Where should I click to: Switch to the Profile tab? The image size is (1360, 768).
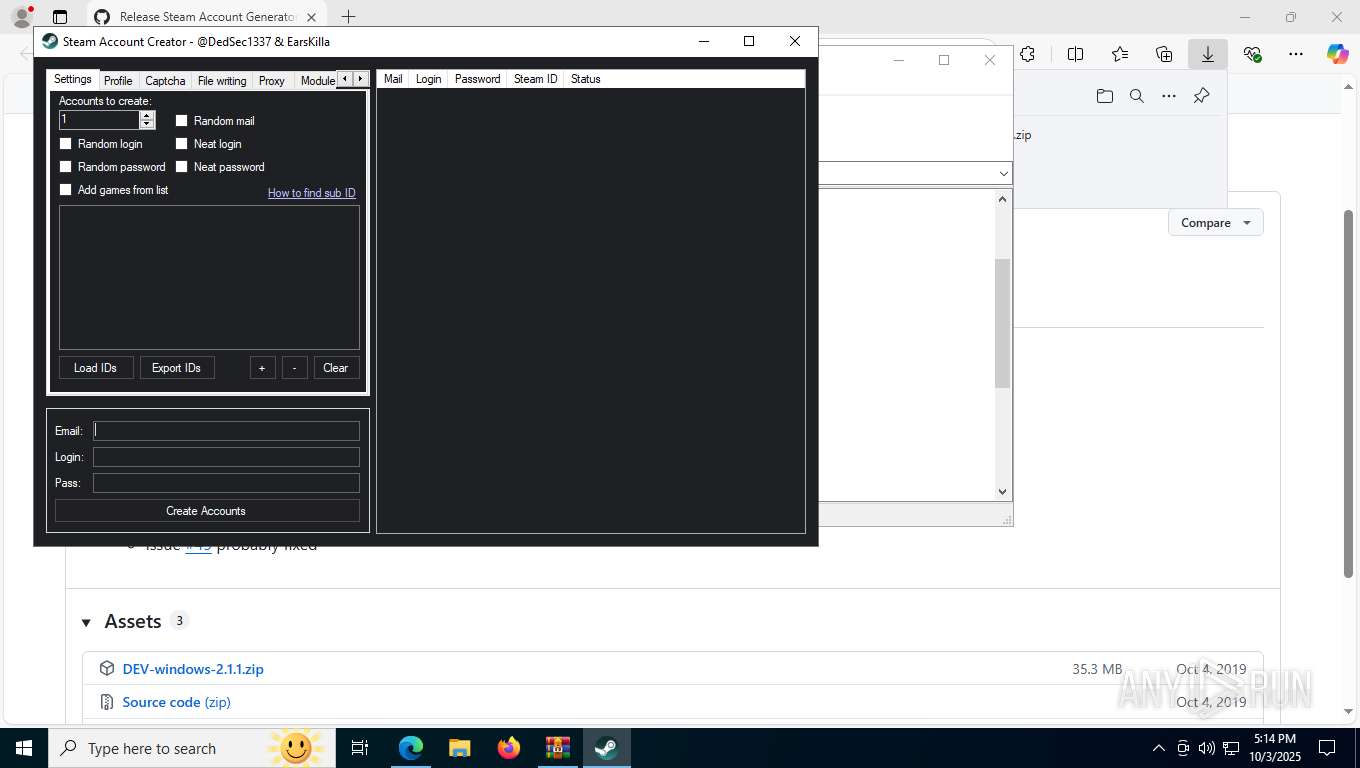(118, 81)
